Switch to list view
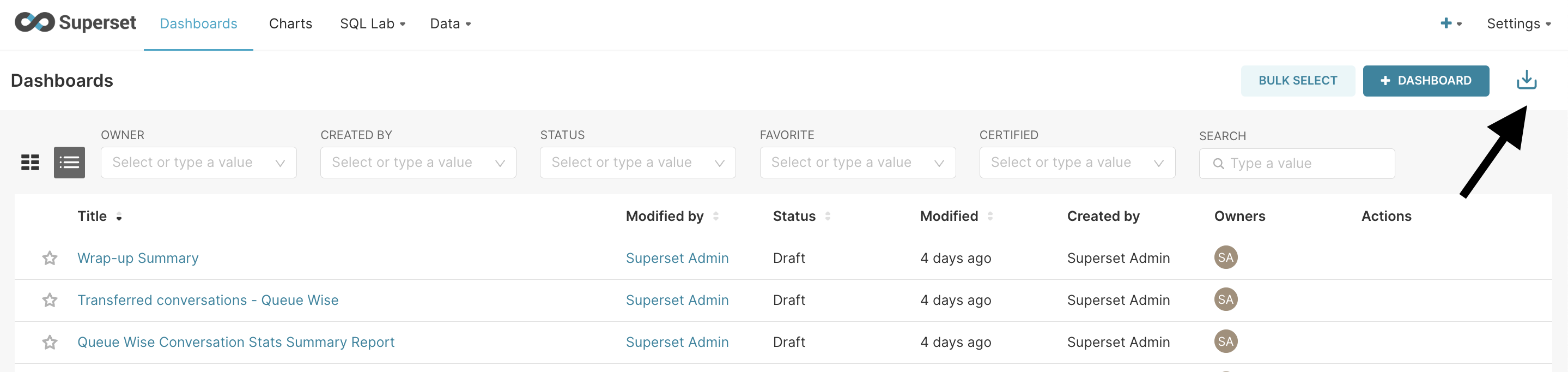The image size is (1568, 372). click(x=69, y=162)
